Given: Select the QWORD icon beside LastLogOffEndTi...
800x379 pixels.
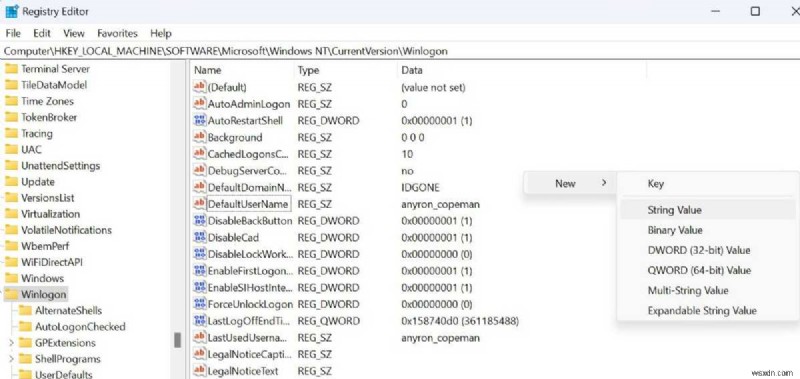Looking at the screenshot, I should [199, 321].
